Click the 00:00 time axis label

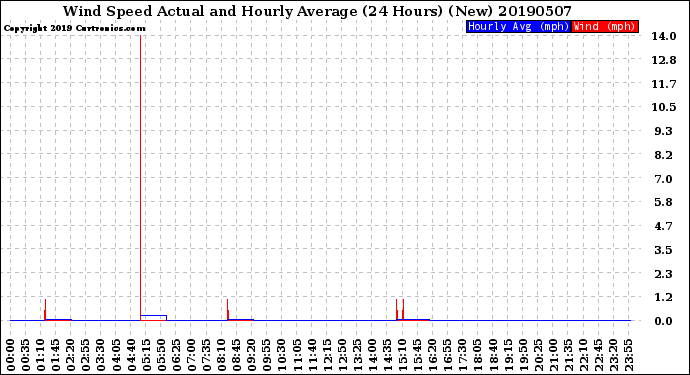click(x=10, y=355)
